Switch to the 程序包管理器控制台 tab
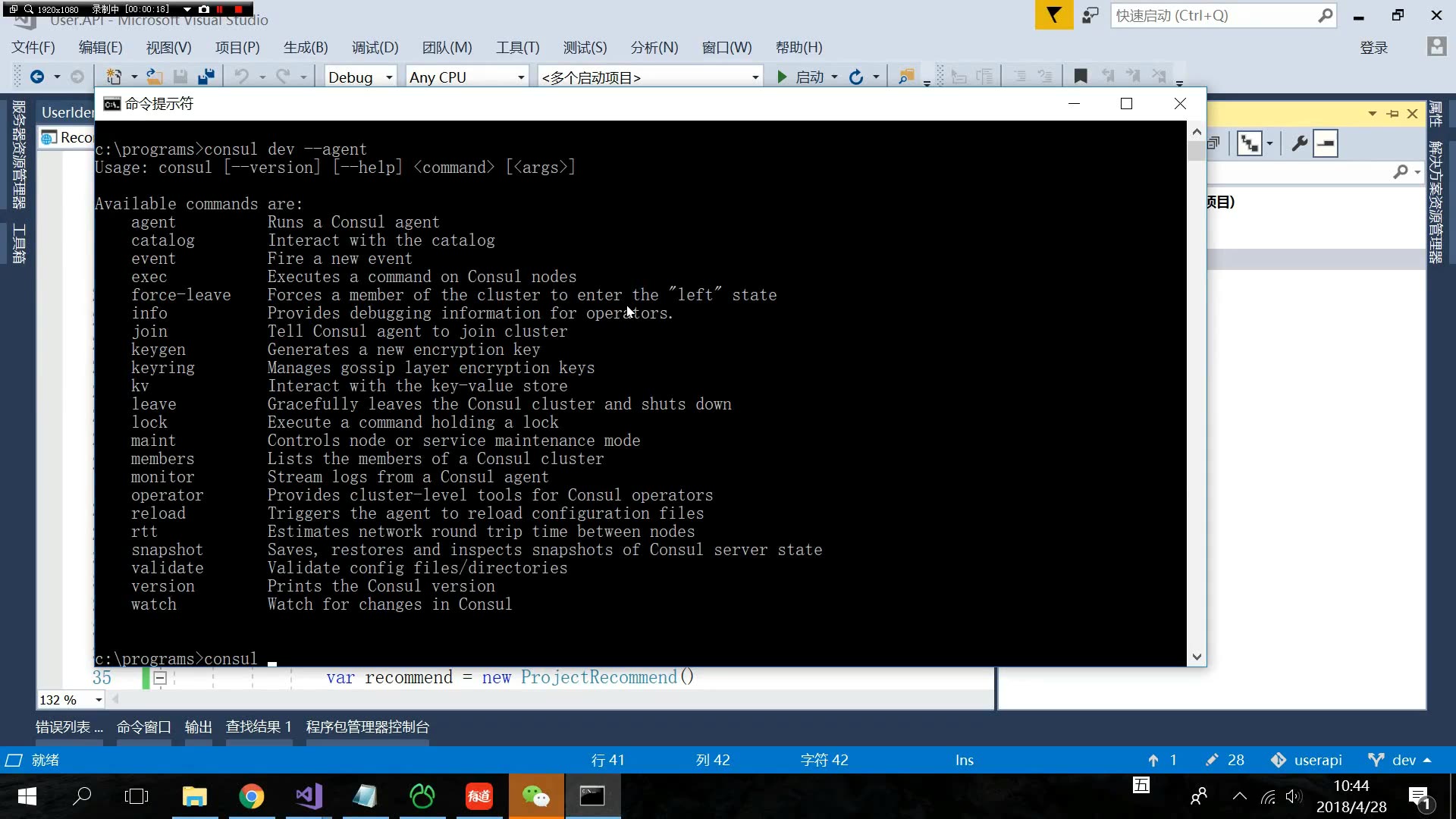Screen dimensions: 1456x819 (x=368, y=726)
